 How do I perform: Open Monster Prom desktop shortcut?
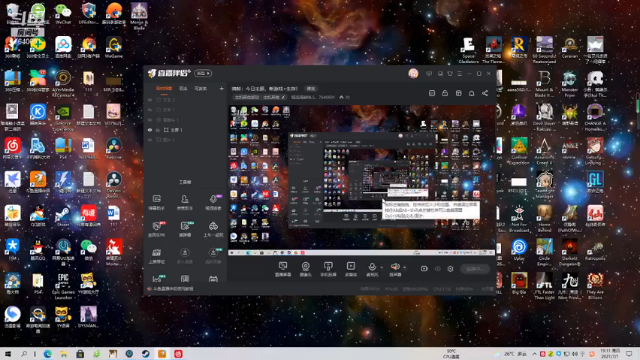570,83
